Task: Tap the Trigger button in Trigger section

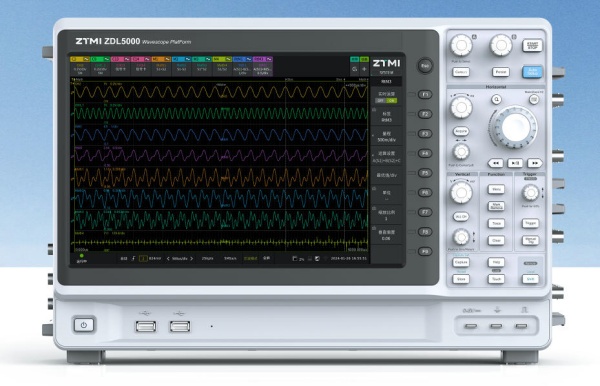Action: pos(530,223)
